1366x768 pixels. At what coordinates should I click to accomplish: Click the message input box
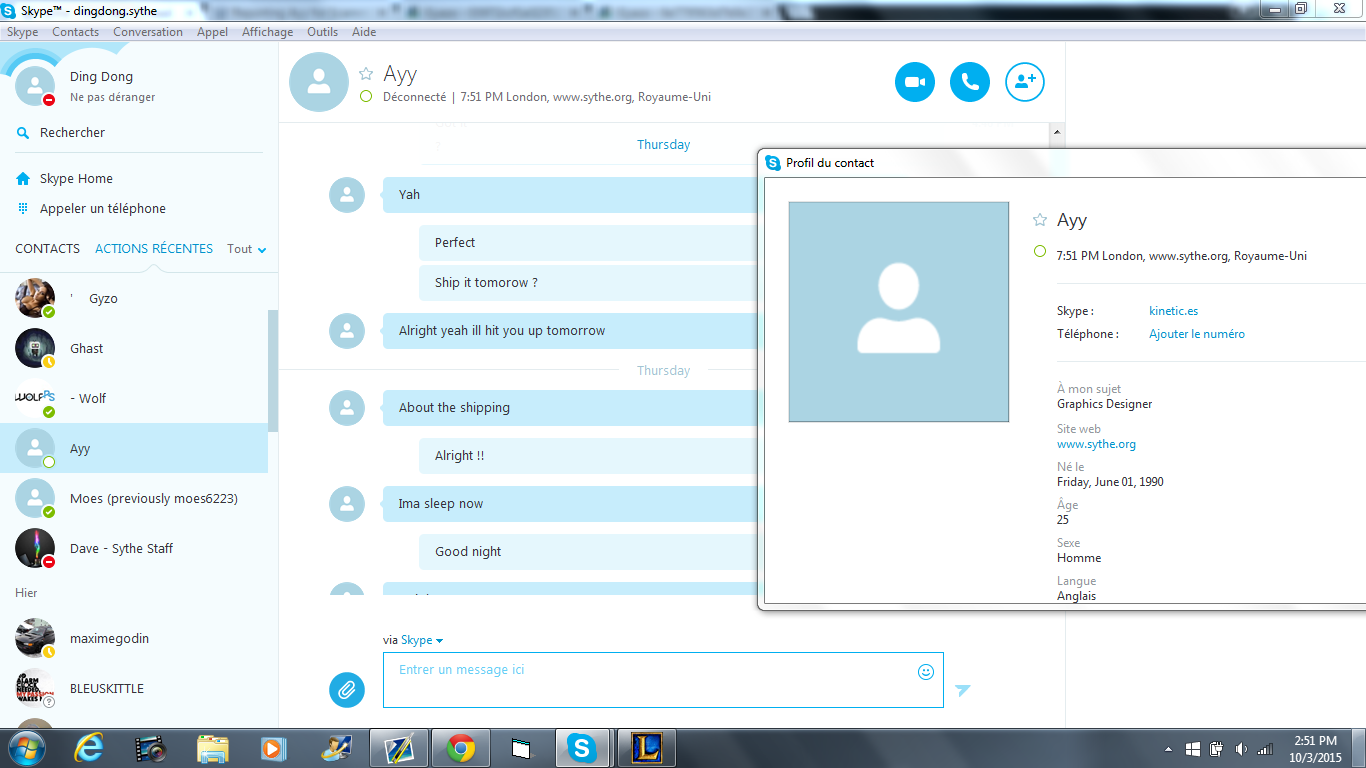click(x=663, y=680)
